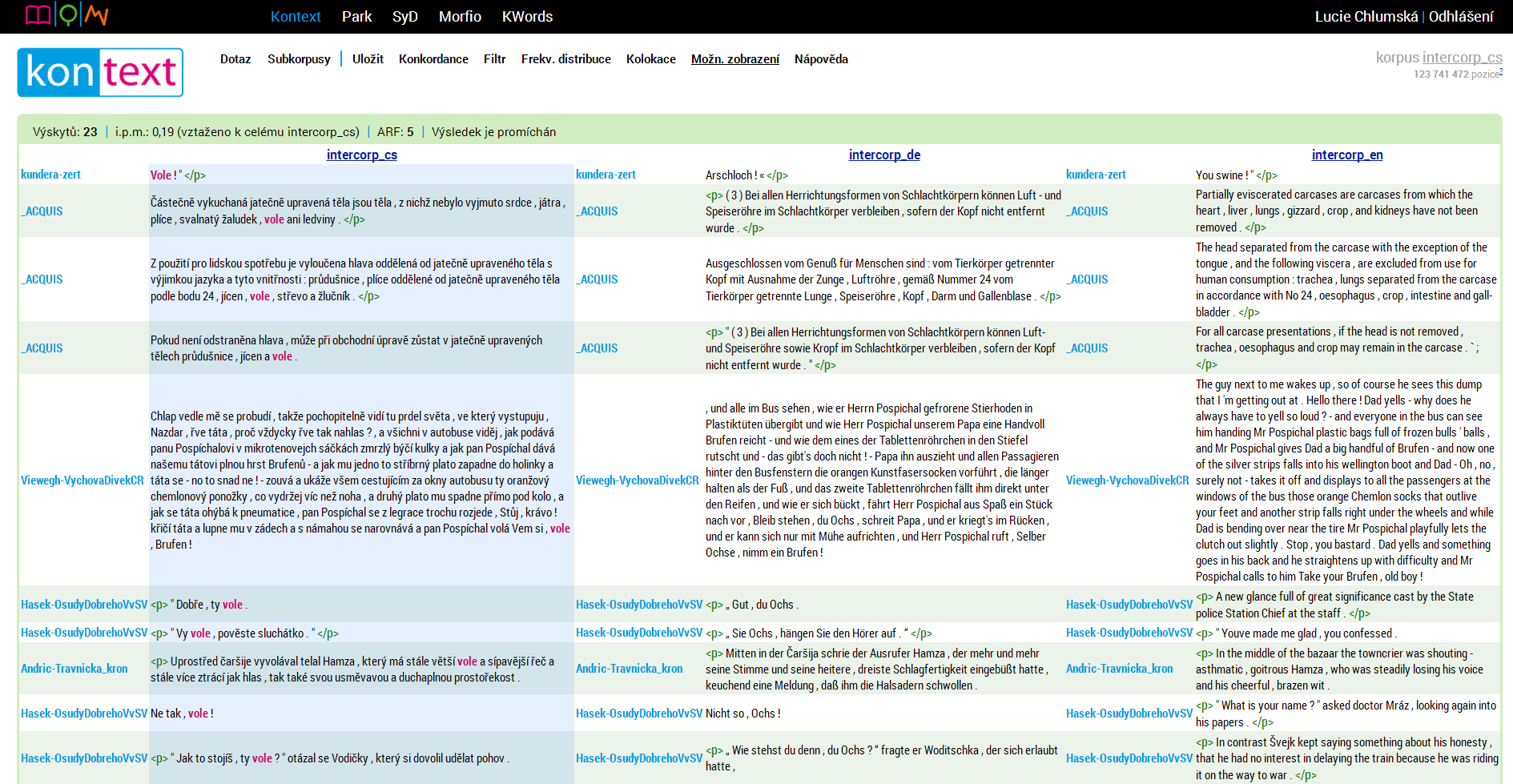Open the Kolokace menu
The width and height of the screenshot is (1513, 784).
[x=651, y=59]
